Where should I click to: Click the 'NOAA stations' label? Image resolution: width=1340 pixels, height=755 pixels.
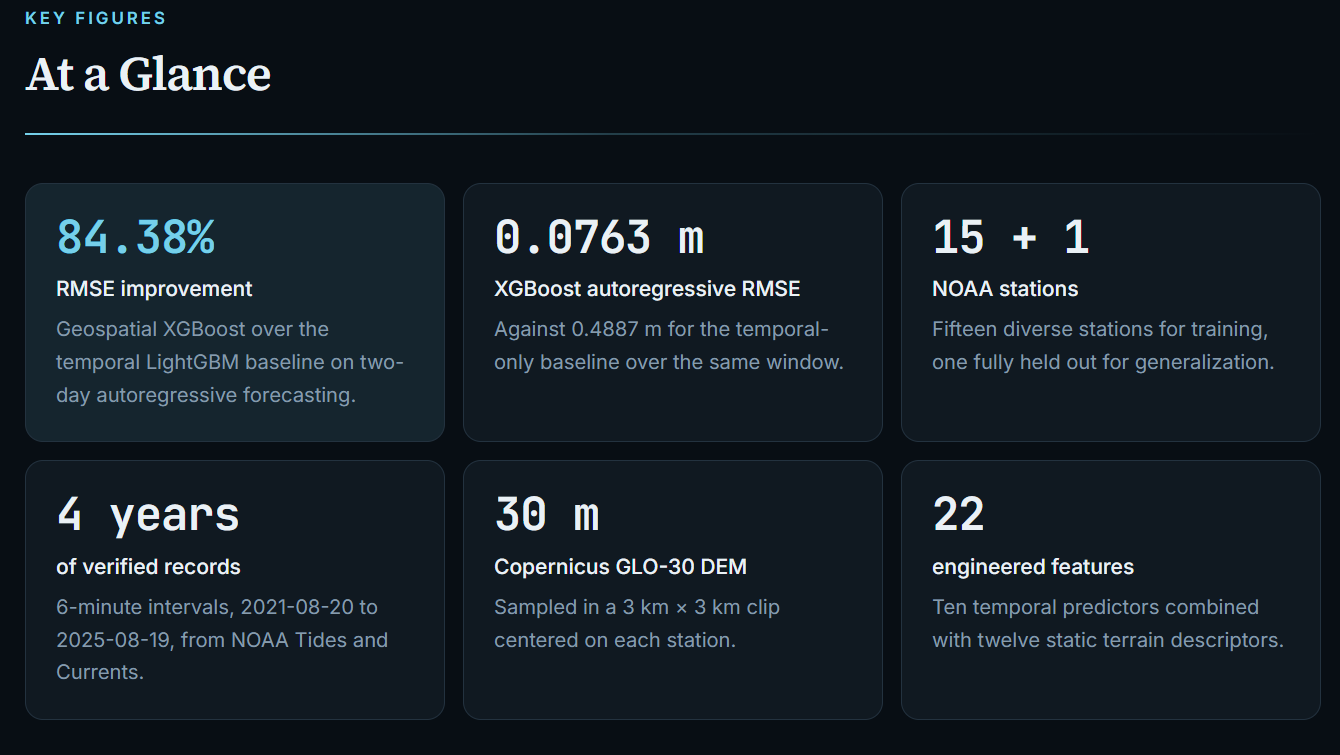pyautogui.click(x=1005, y=289)
